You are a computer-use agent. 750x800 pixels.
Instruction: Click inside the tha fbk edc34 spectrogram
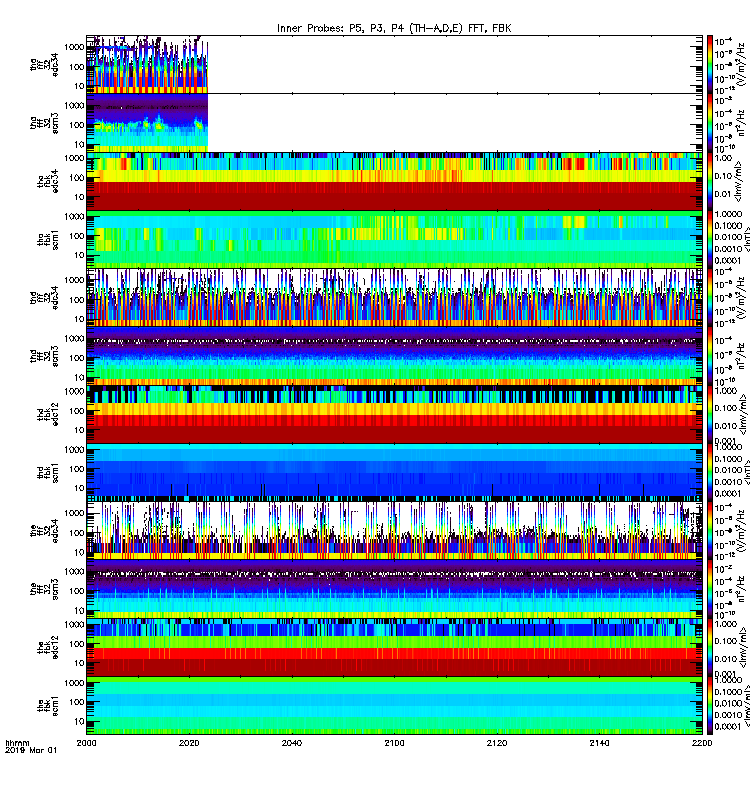(394, 181)
